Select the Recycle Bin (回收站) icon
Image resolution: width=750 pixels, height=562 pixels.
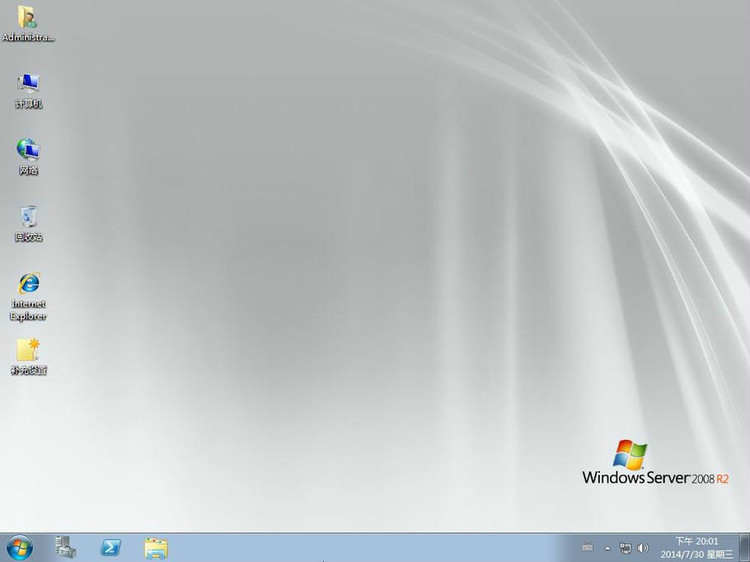(x=28, y=217)
